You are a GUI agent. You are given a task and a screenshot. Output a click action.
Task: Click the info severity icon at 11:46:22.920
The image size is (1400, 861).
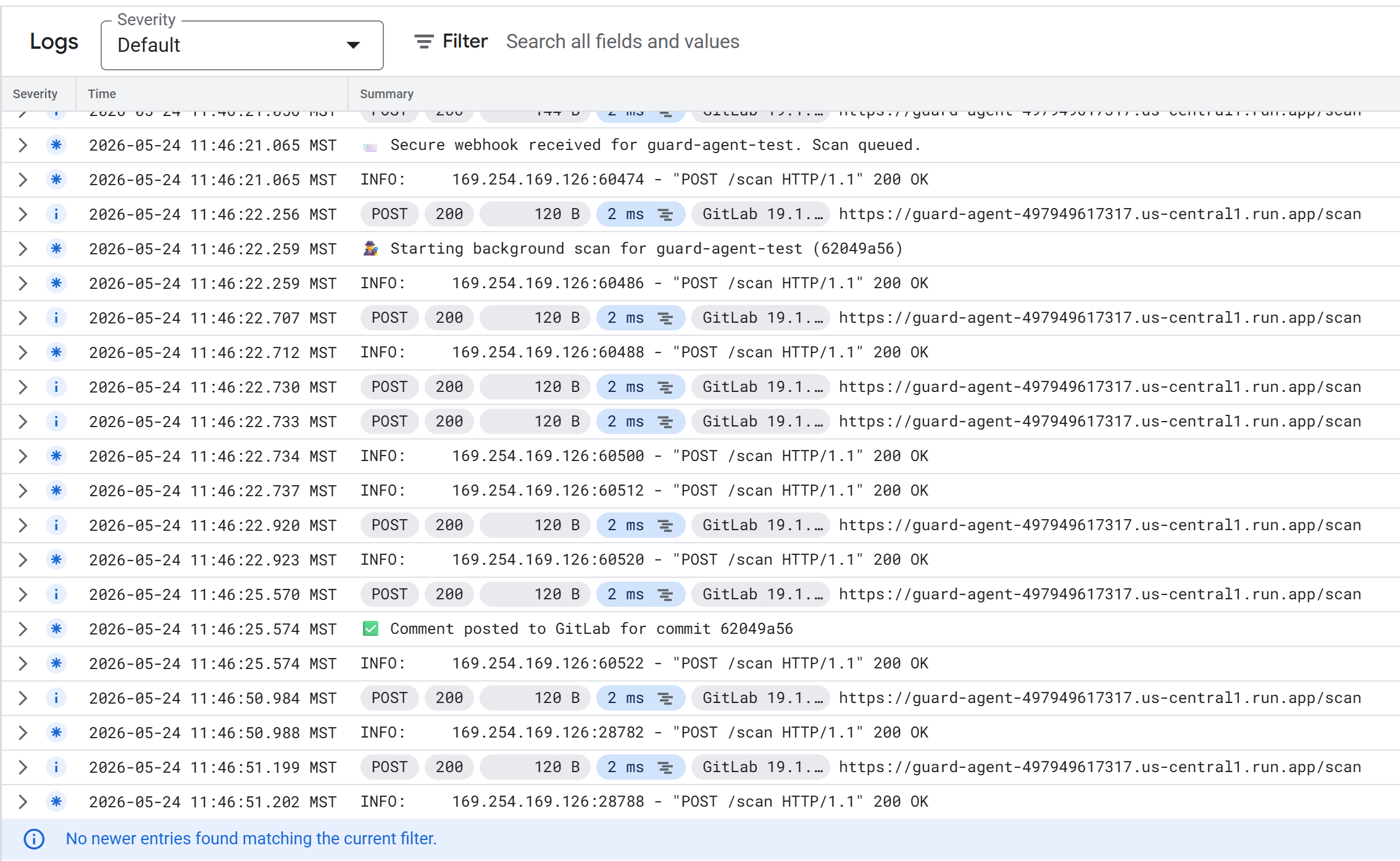tap(56, 525)
